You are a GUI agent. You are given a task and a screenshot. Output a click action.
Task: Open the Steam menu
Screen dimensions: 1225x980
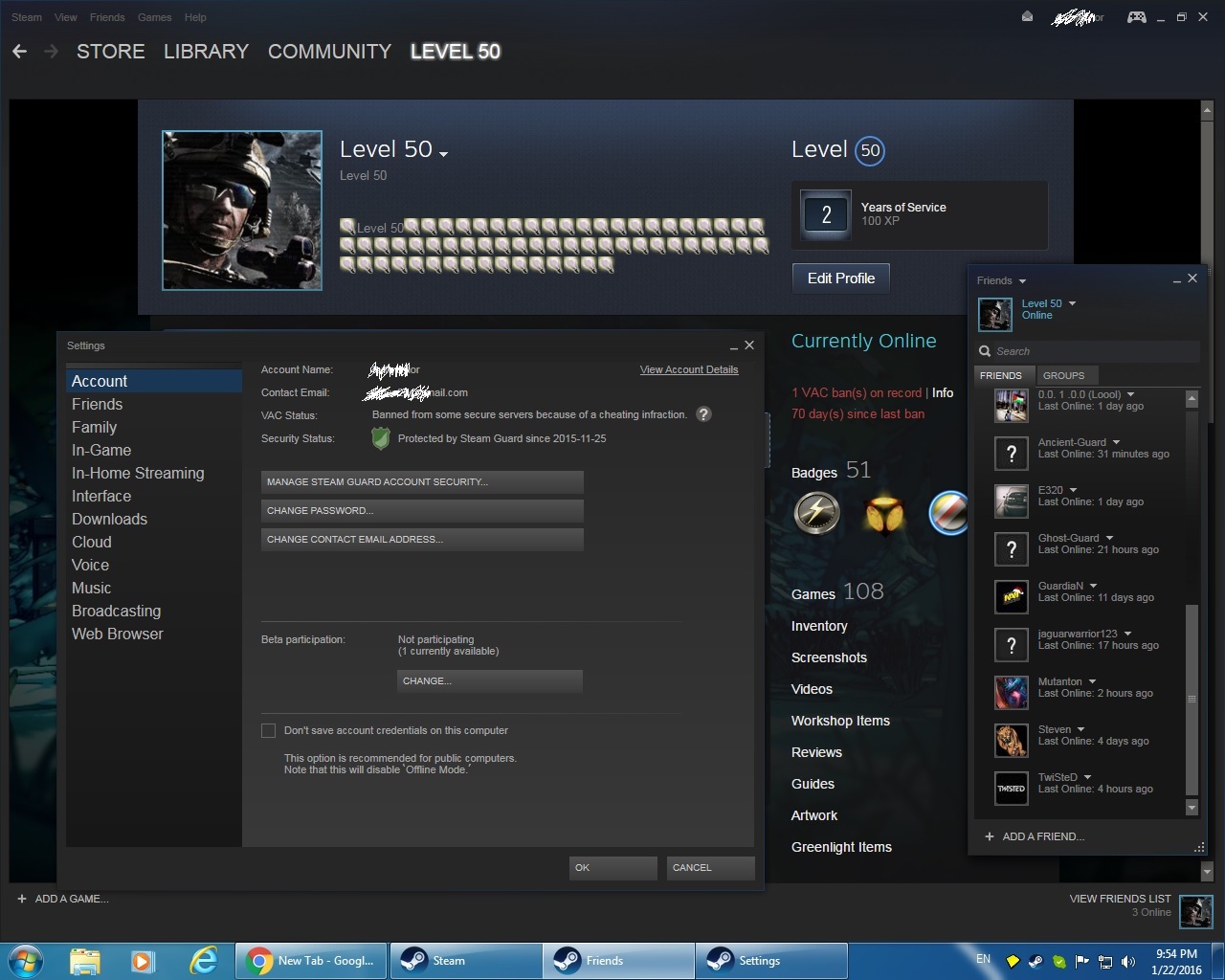click(x=27, y=17)
